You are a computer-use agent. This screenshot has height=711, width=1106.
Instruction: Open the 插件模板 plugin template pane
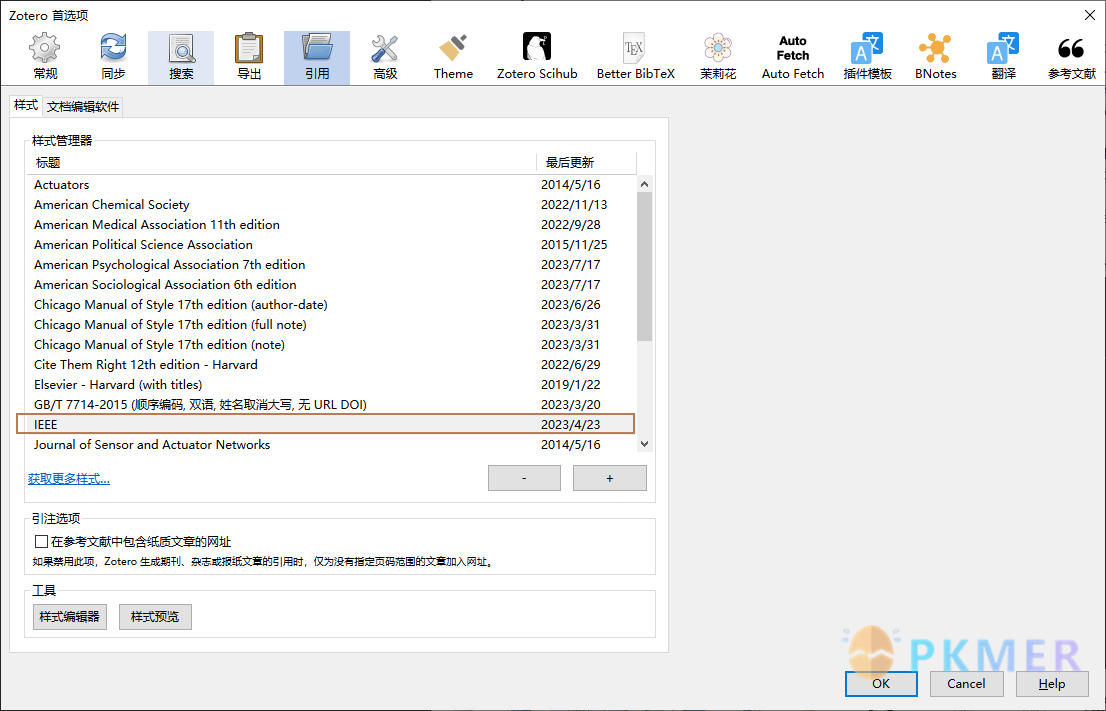click(868, 57)
